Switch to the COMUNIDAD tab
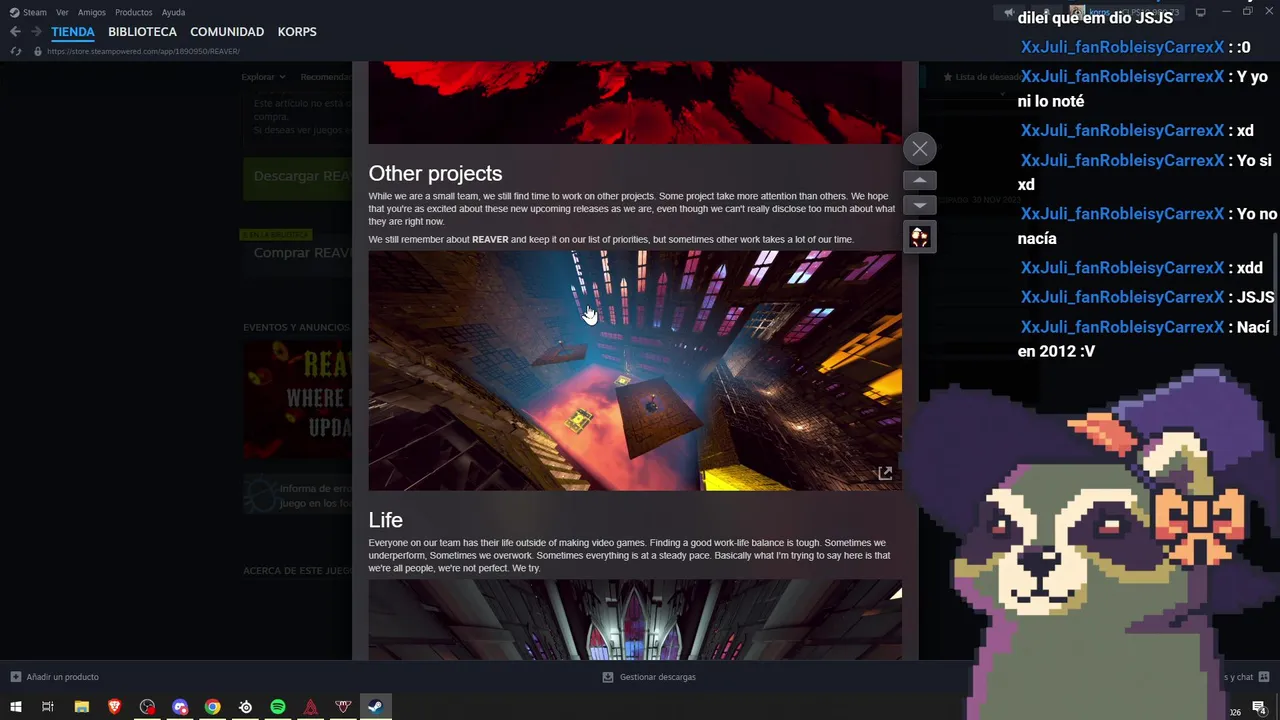Viewport: 1280px width, 720px height. click(227, 32)
